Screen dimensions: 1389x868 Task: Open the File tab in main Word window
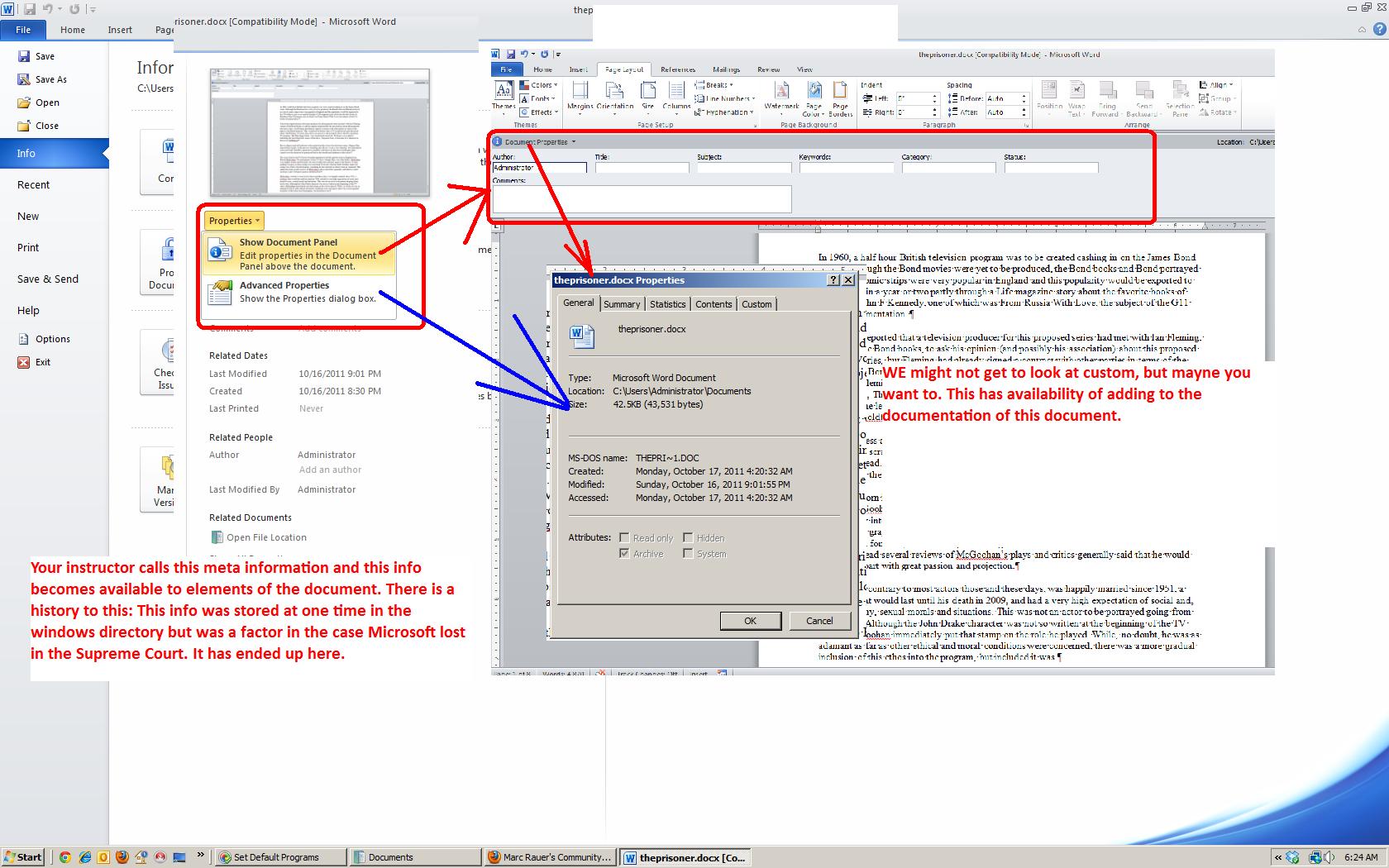click(x=23, y=30)
